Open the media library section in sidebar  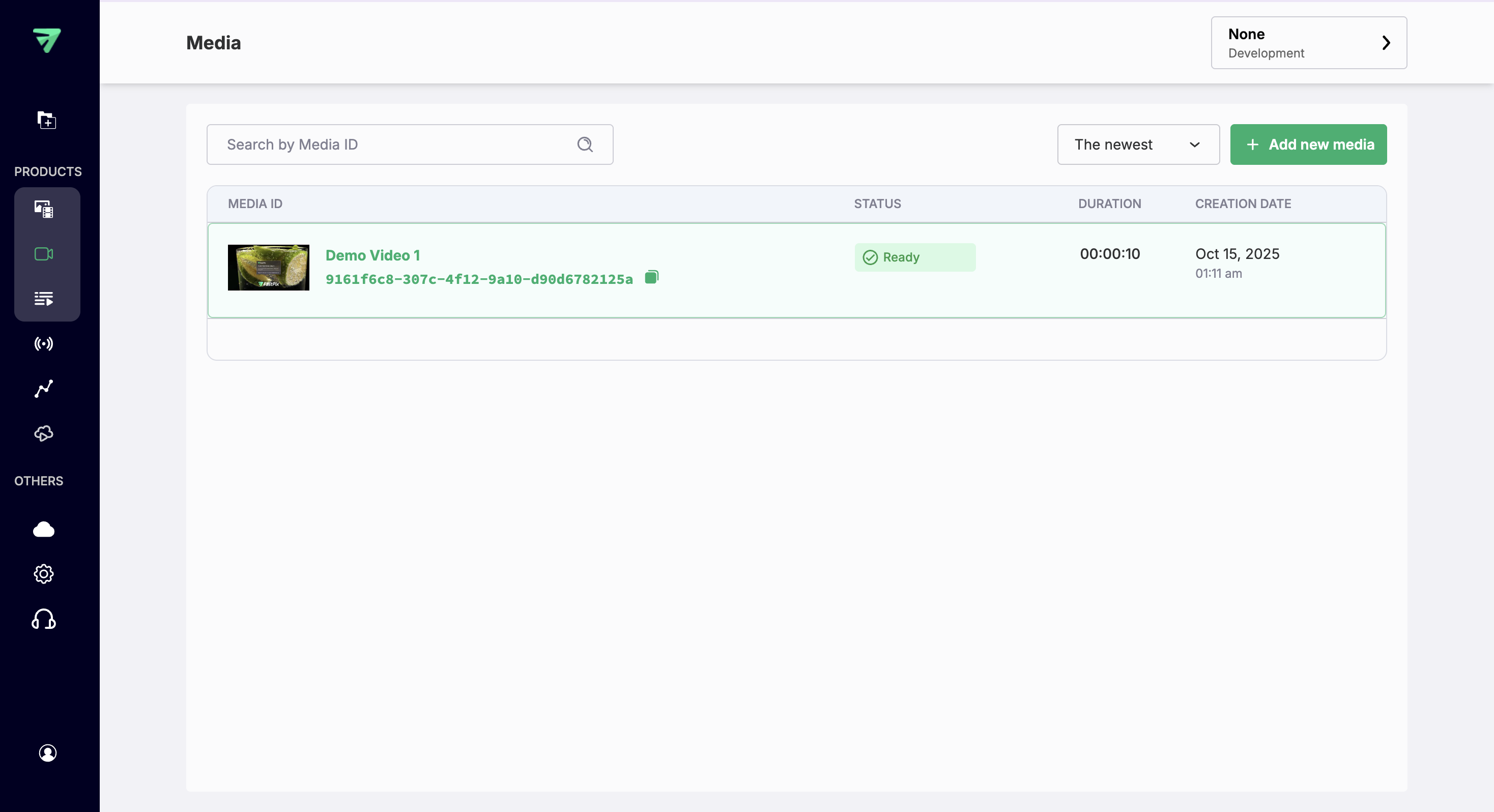46,209
